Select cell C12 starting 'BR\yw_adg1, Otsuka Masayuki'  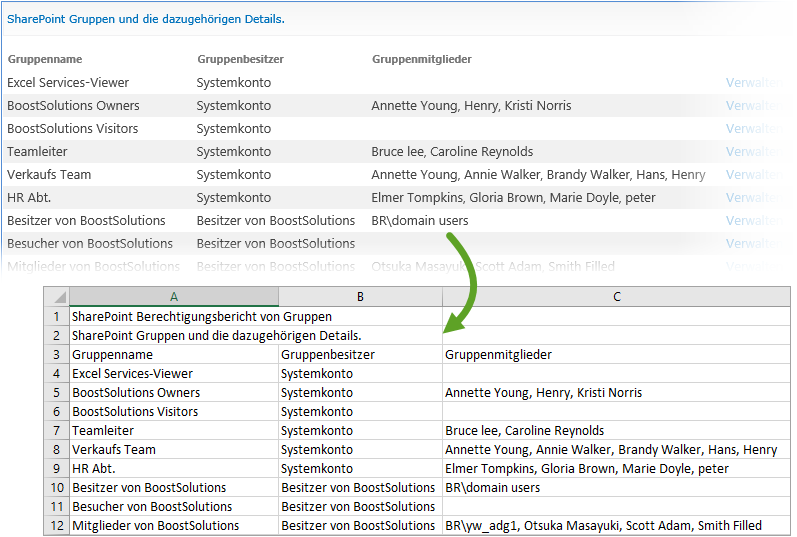(617, 525)
